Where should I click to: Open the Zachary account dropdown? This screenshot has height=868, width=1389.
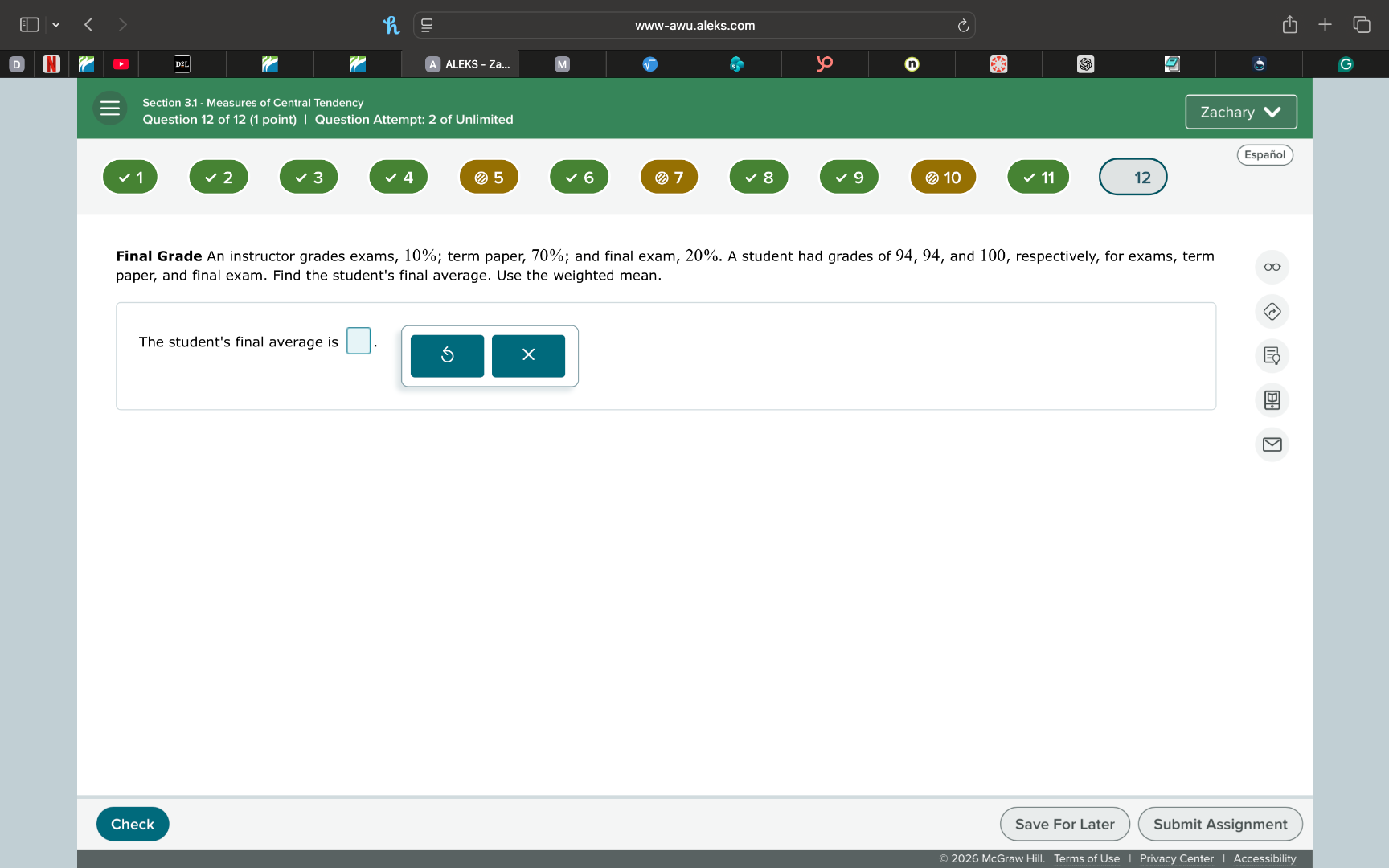tap(1239, 112)
